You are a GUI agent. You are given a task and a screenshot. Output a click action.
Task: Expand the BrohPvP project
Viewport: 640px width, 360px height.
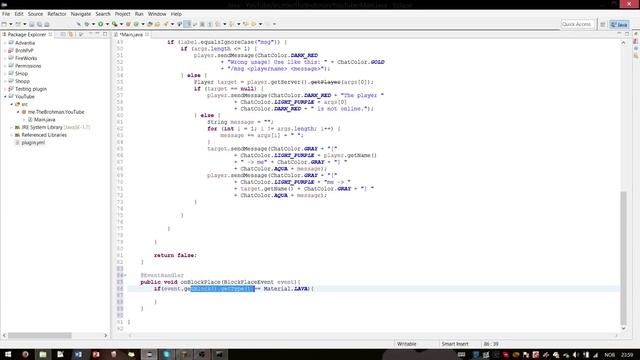pyautogui.click(x=5, y=51)
